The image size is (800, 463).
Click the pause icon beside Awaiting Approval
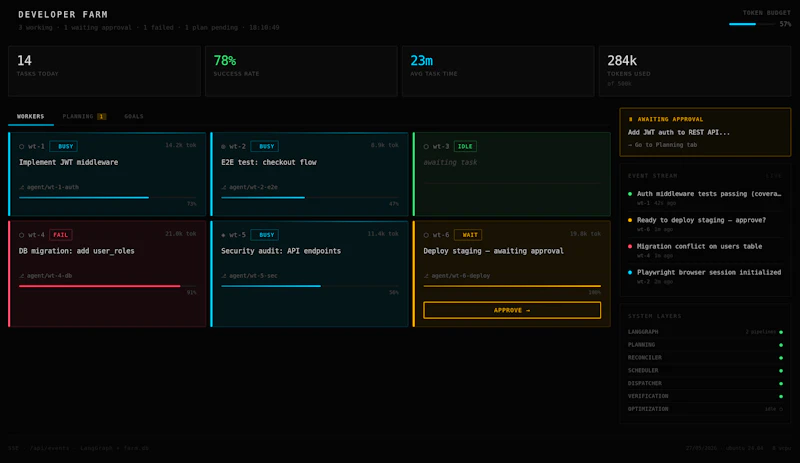(x=631, y=119)
